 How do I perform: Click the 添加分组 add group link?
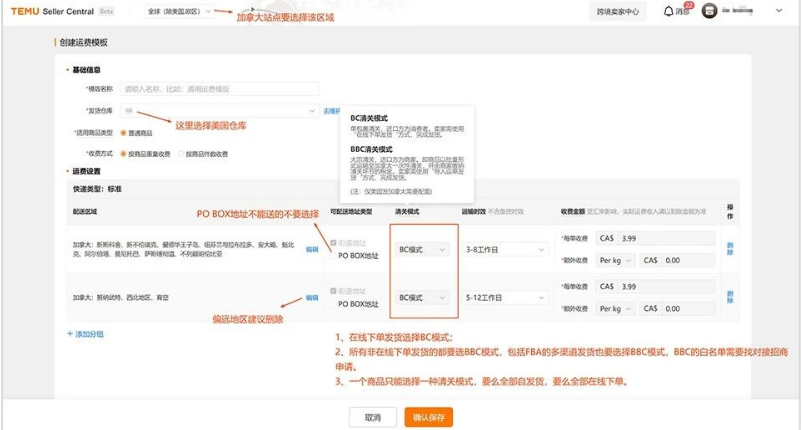click(x=85, y=334)
